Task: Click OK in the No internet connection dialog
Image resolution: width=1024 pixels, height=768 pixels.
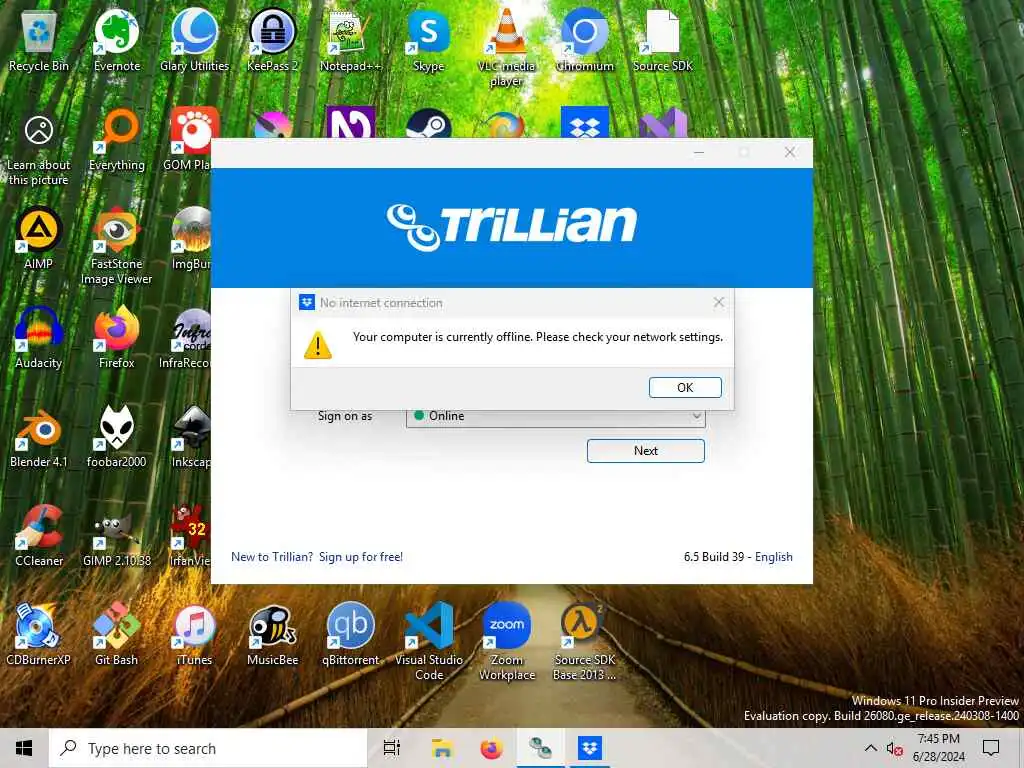Action: (x=685, y=387)
